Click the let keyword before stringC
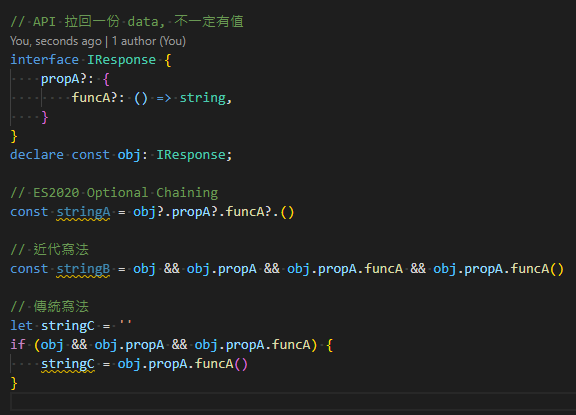This screenshot has width=576, height=415. pos(21,326)
